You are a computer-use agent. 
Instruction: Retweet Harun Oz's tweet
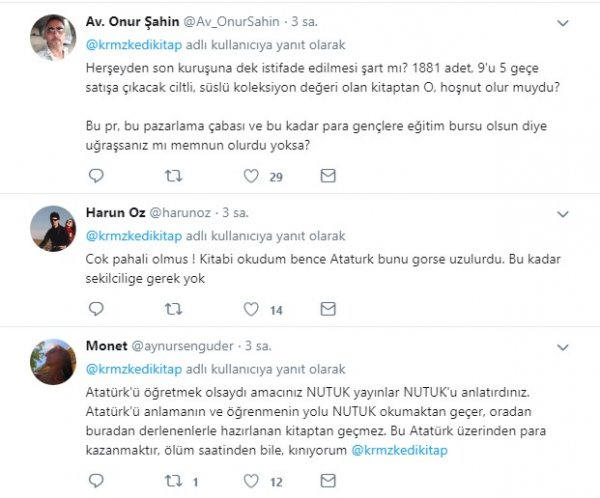172,309
